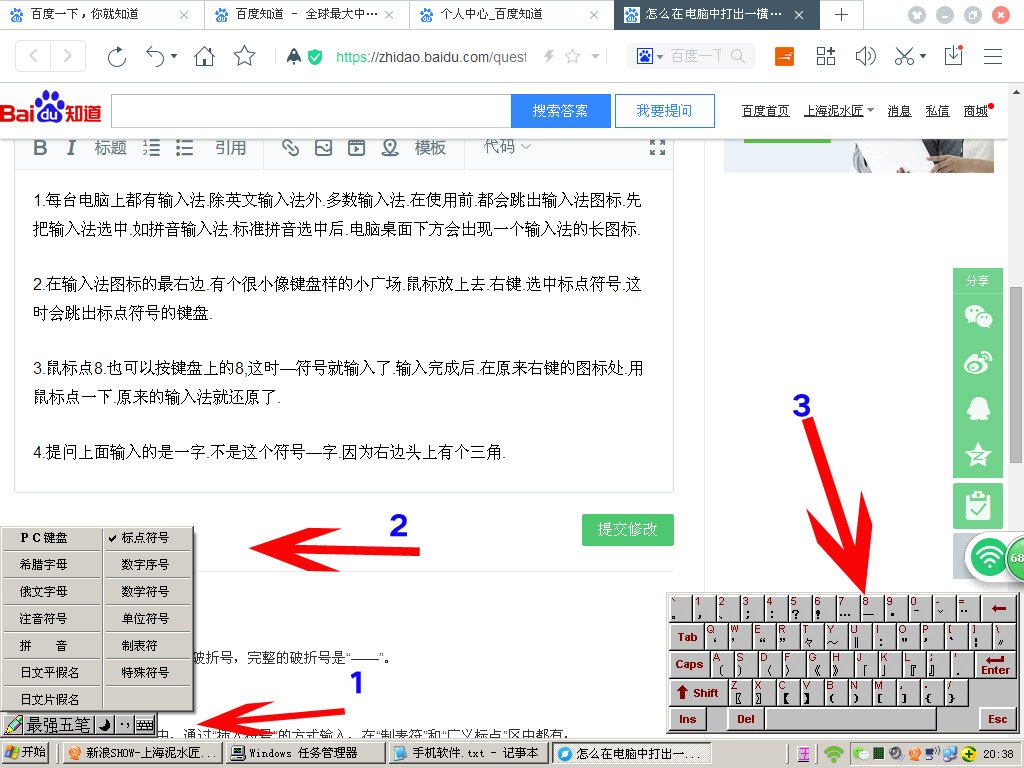Insert a hyperlink using the editor link icon
This screenshot has width=1024, height=768.
pyautogui.click(x=290, y=147)
